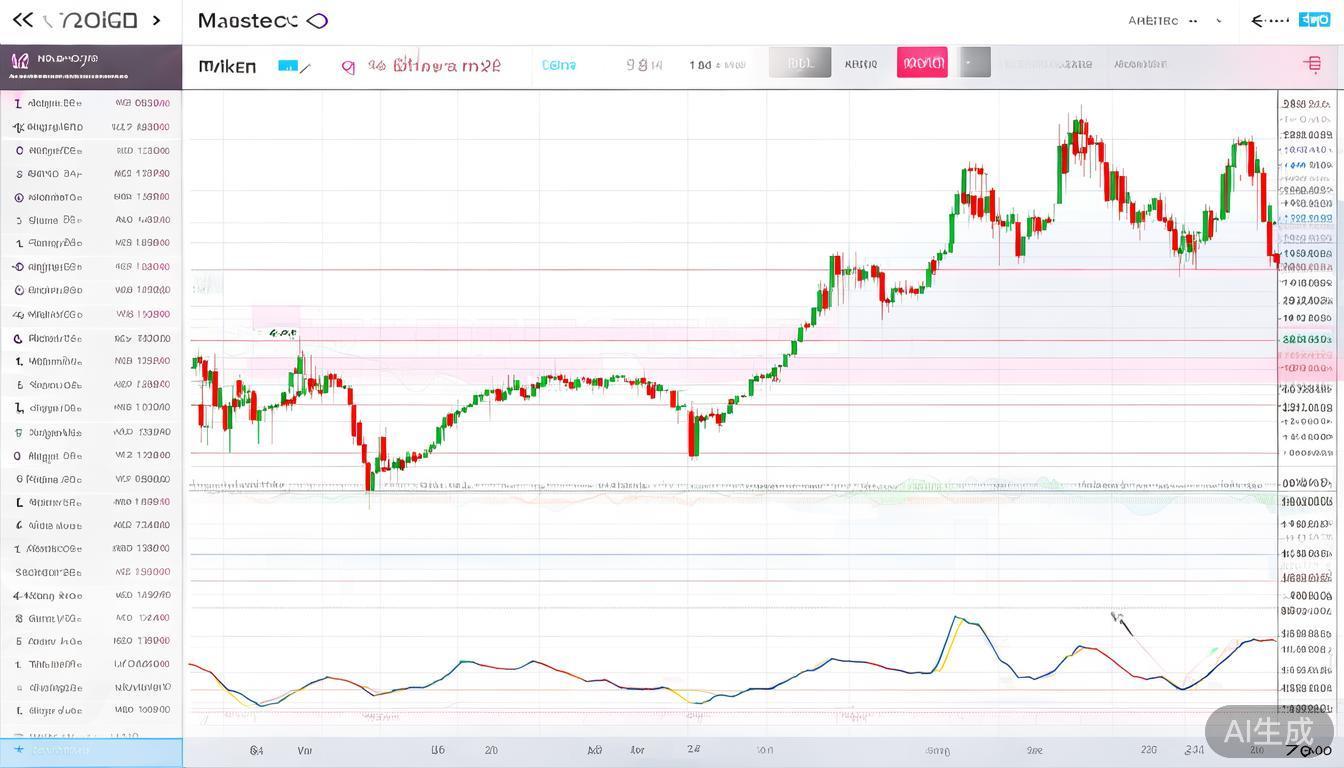Screen dimensions: 1344x768
Task: Click the pink highlighted toolbar button
Action: (x=921, y=63)
